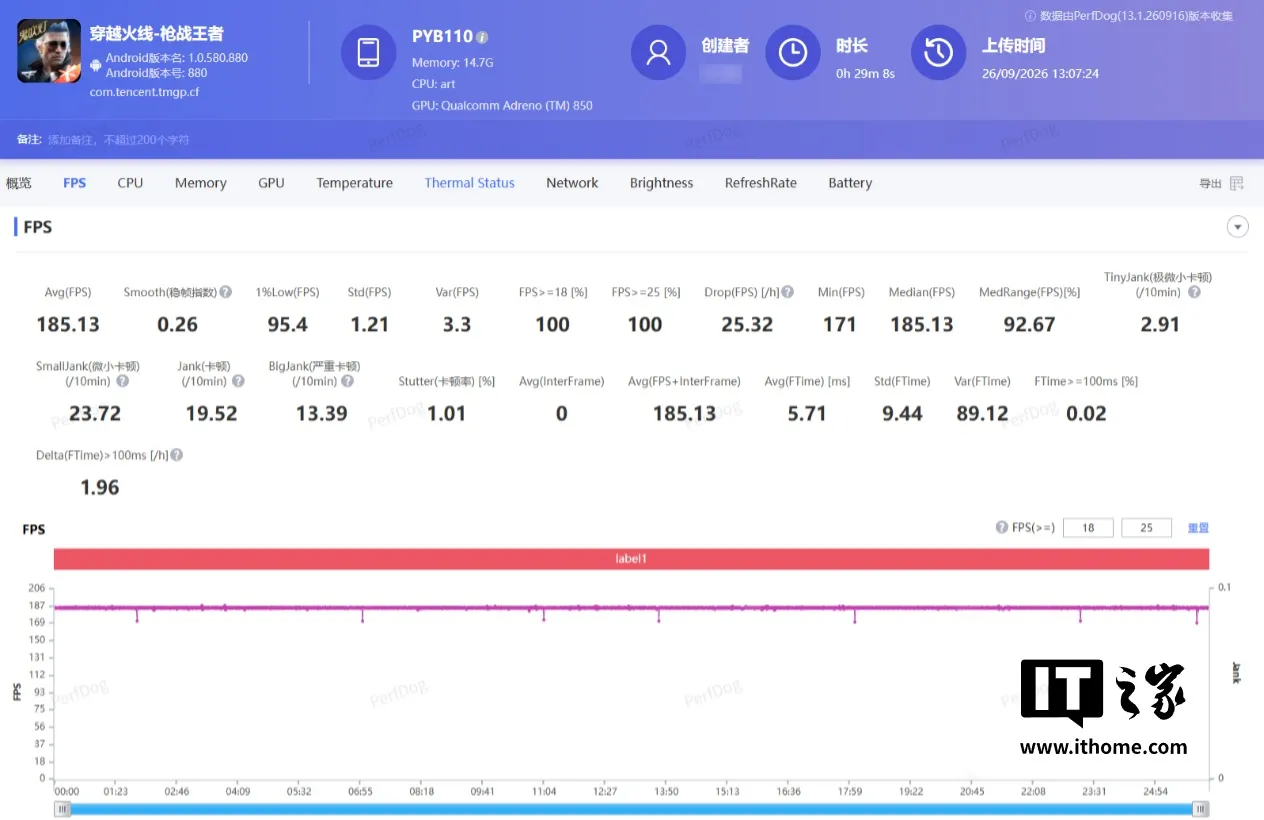Click help icon next to Jank(卡顿) /10min
The width and height of the screenshot is (1264, 820).
[x=239, y=381]
